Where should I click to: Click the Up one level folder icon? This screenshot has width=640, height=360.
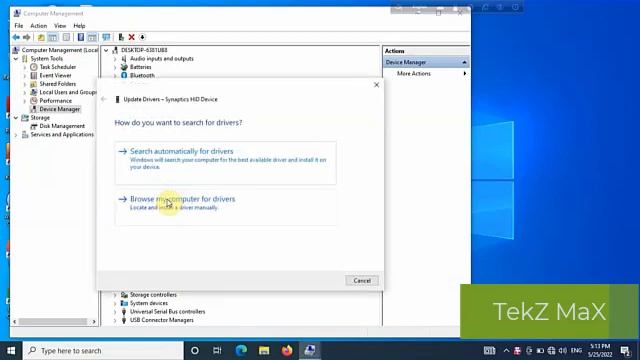[41, 38]
